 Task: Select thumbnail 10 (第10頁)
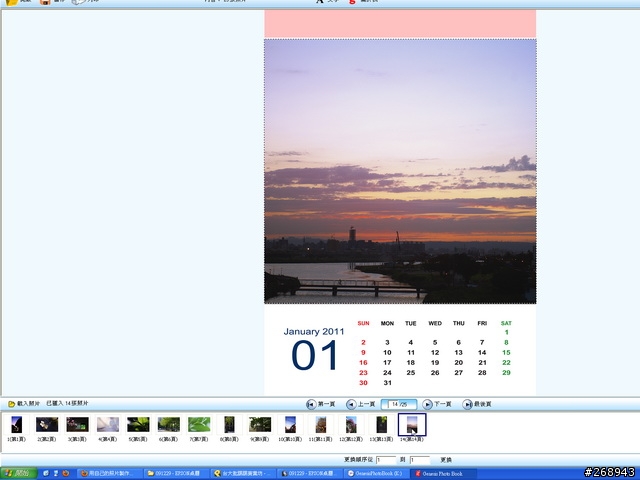290,425
